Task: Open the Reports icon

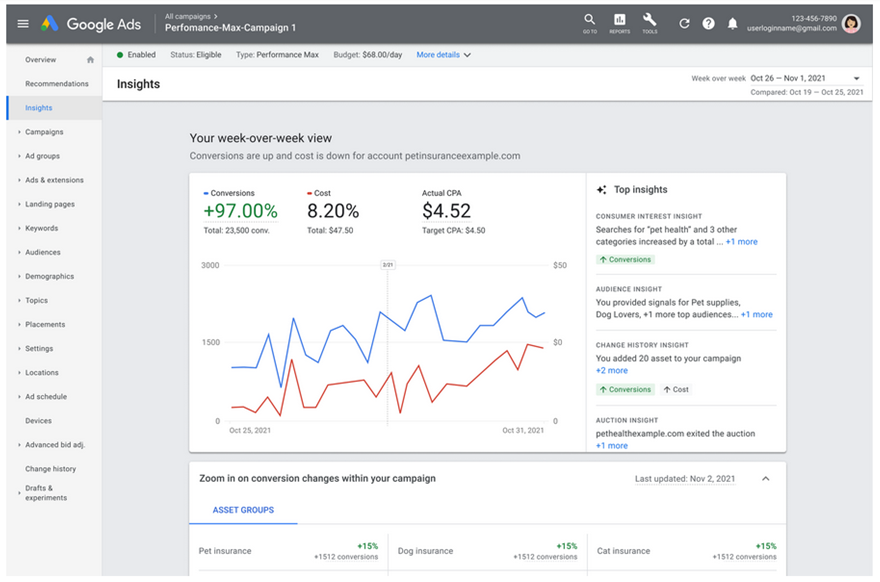Action: [619, 21]
